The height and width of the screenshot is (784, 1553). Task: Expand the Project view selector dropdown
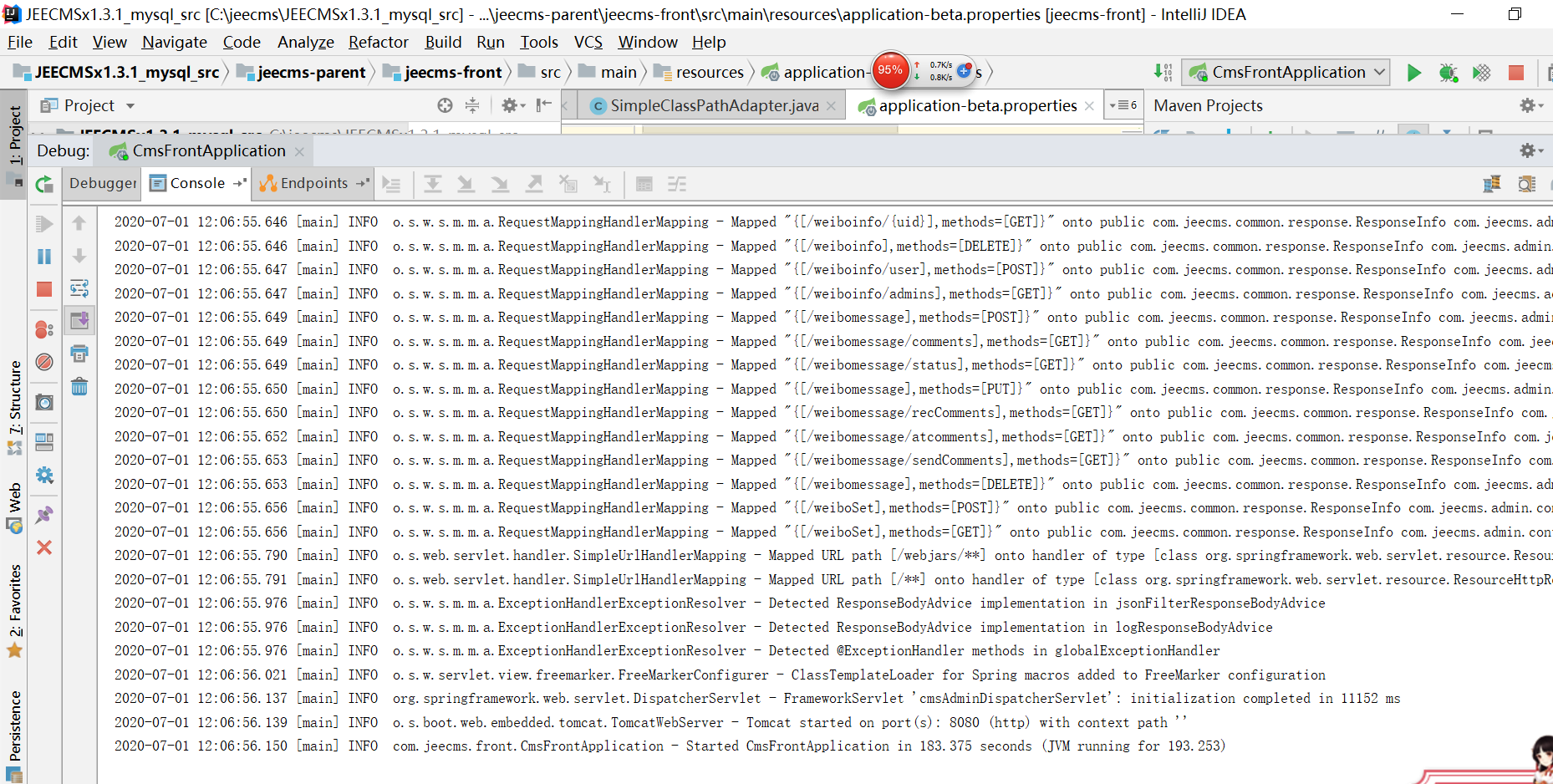[130, 106]
